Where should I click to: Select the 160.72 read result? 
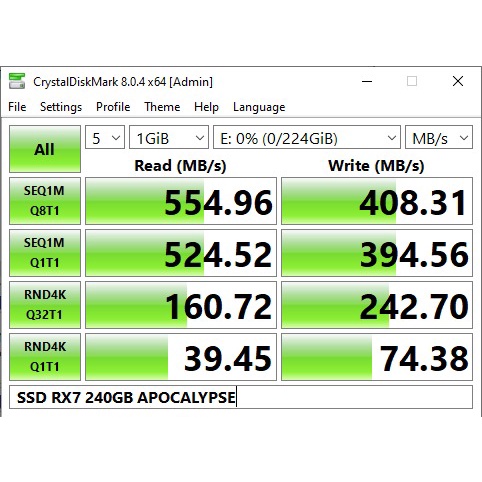181,305
